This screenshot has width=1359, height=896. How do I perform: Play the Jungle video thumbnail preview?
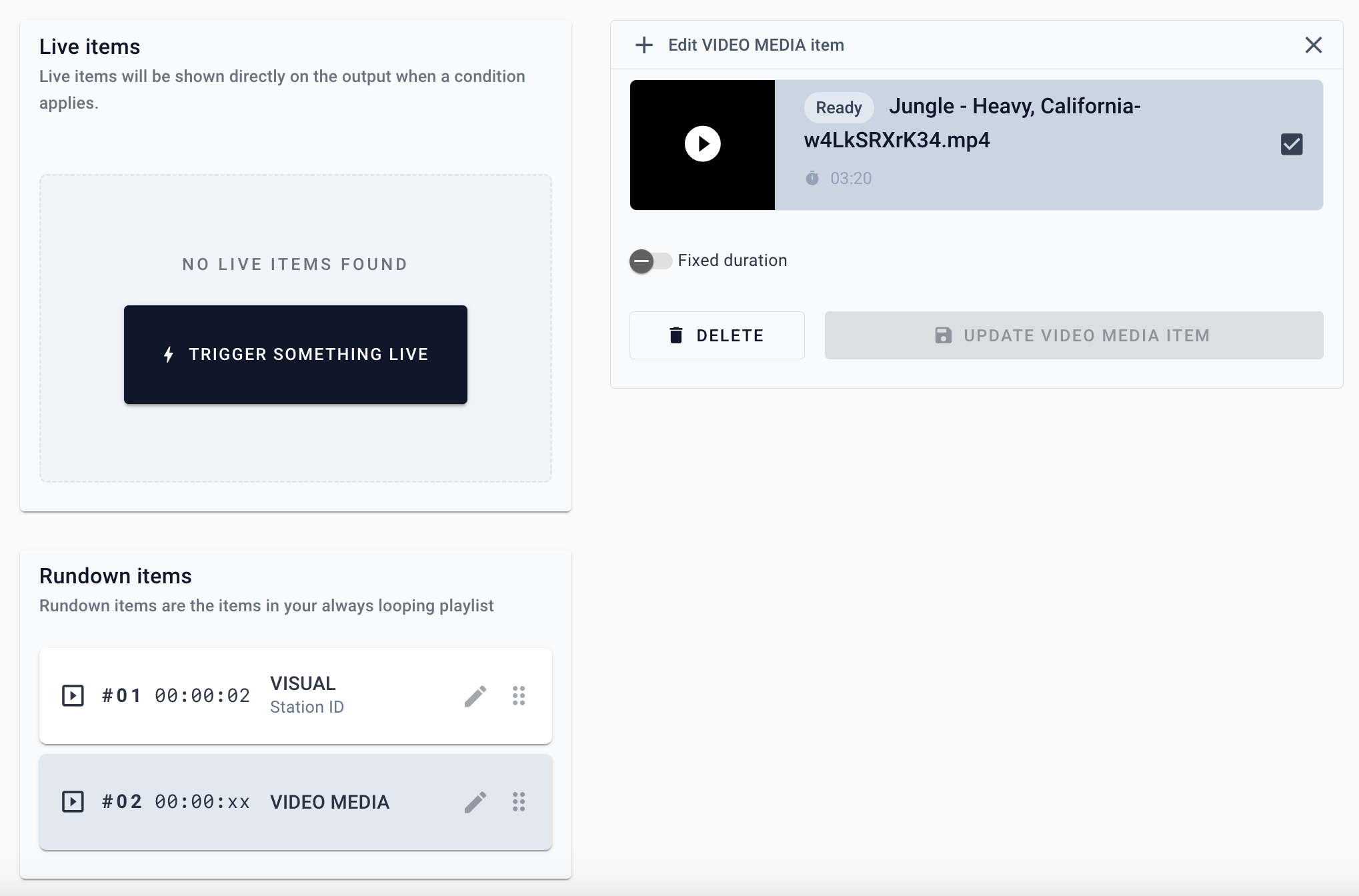tap(703, 144)
